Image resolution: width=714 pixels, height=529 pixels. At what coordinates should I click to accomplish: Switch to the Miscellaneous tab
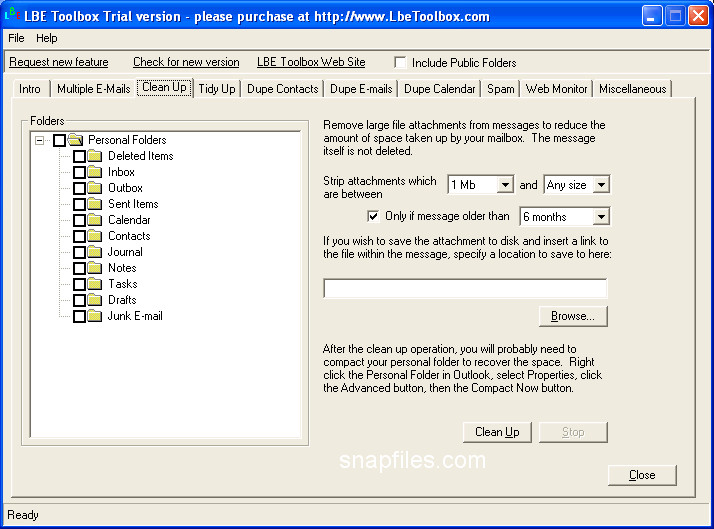pos(632,89)
